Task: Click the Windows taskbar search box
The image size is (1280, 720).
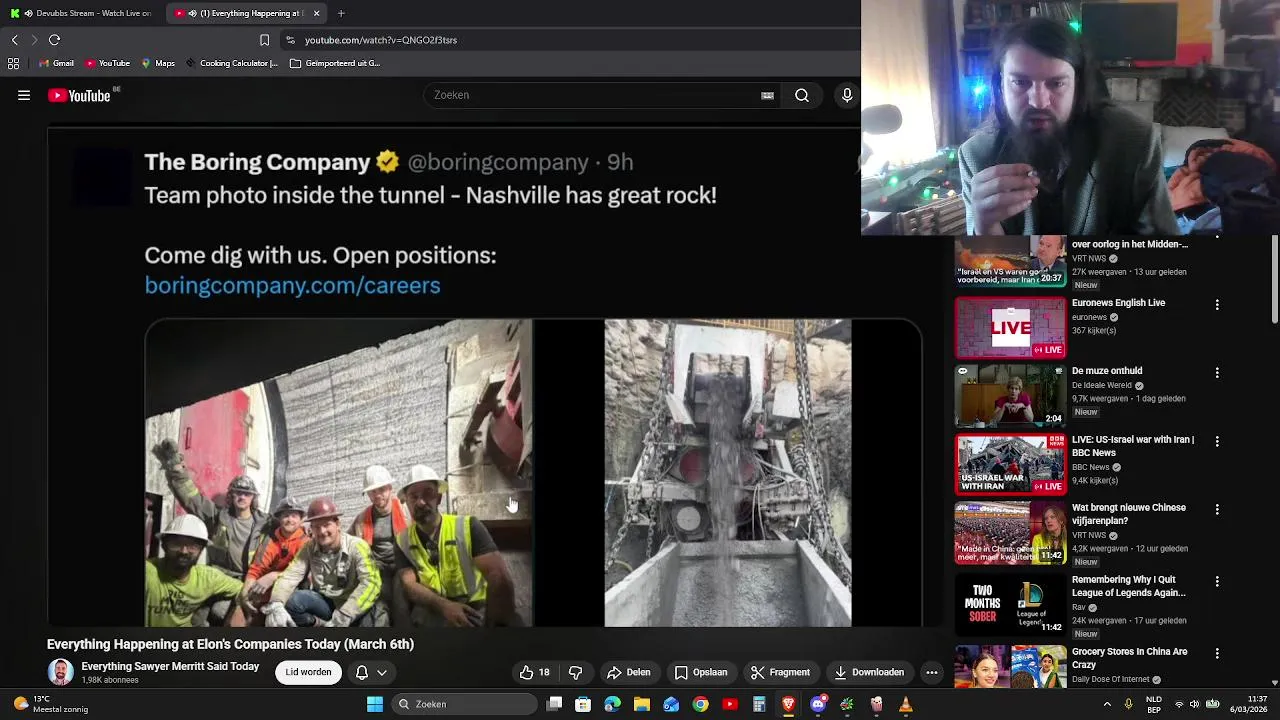Action: pyautogui.click(x=465, y=704)
